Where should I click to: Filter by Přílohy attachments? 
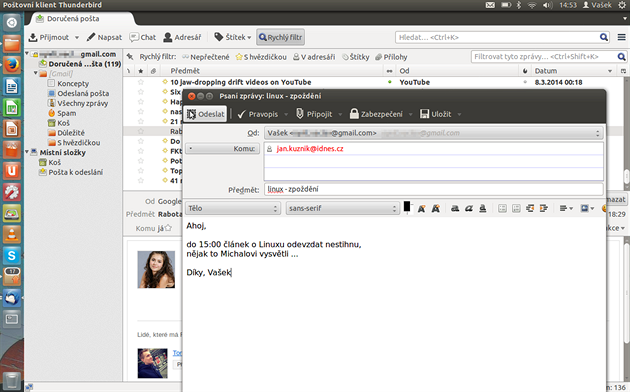click(x=391, y=57)
